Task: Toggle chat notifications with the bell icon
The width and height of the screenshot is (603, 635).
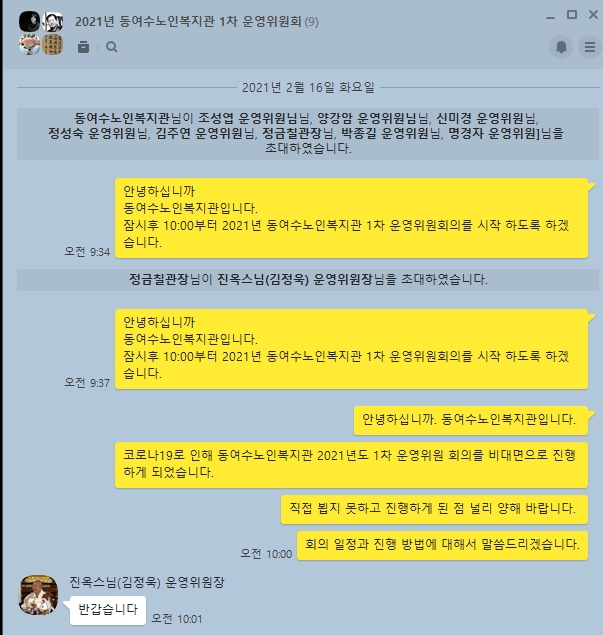Action: [561, 47]
